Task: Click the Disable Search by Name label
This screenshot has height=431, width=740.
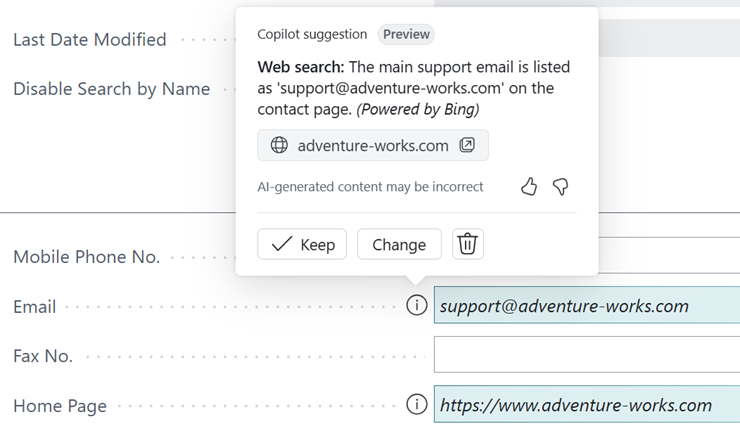Action: [112, 89]
